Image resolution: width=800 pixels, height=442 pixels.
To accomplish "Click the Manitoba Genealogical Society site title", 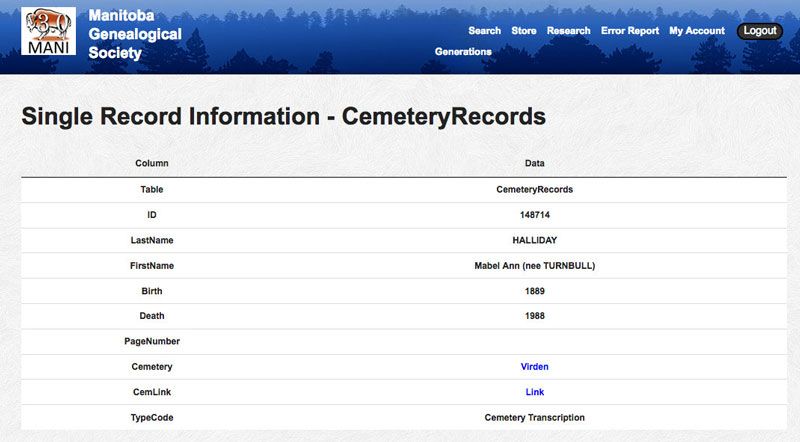I will click(x=135, y=34).
